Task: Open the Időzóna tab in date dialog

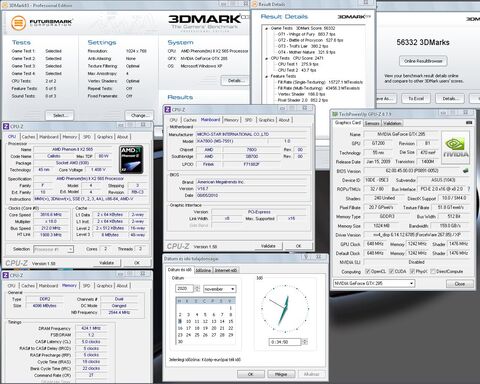Action: (203, 270)
